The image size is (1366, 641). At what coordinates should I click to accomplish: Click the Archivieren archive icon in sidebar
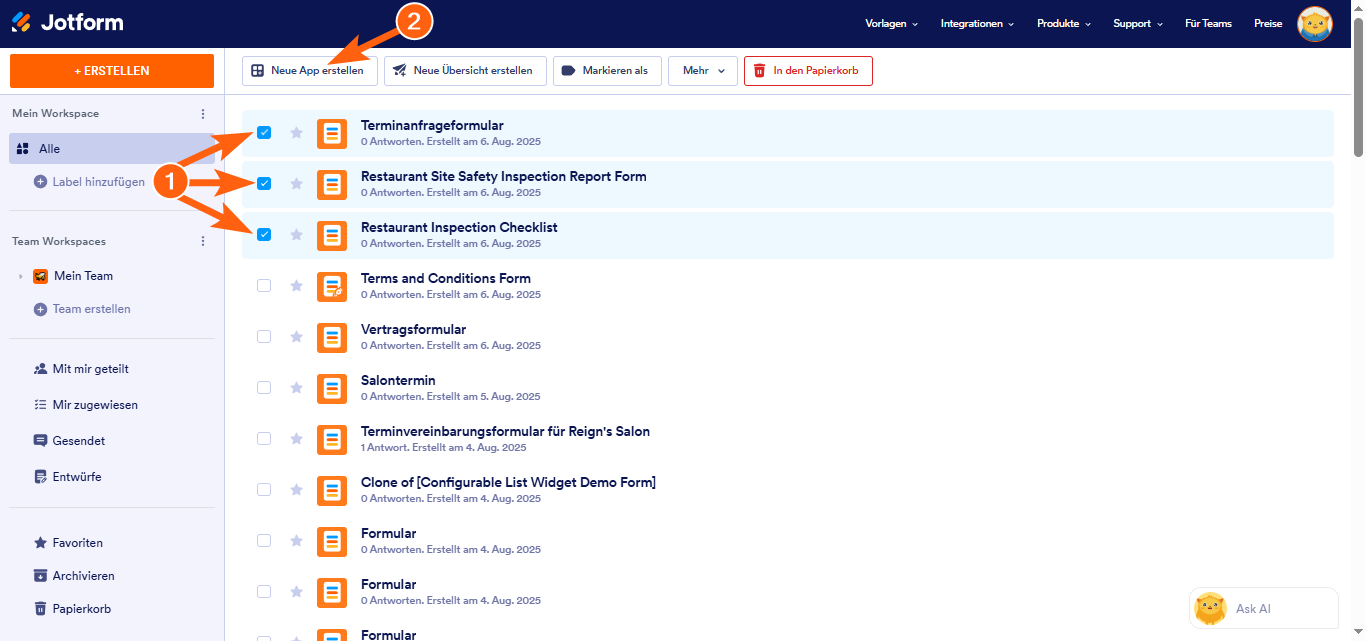click(41, 576)
